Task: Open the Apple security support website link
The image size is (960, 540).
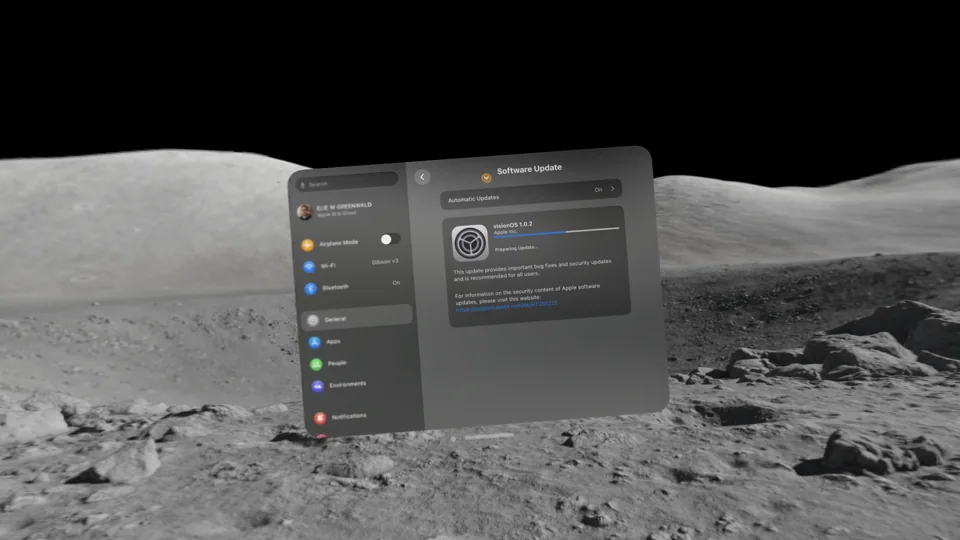Action: (x=506, y=310)
